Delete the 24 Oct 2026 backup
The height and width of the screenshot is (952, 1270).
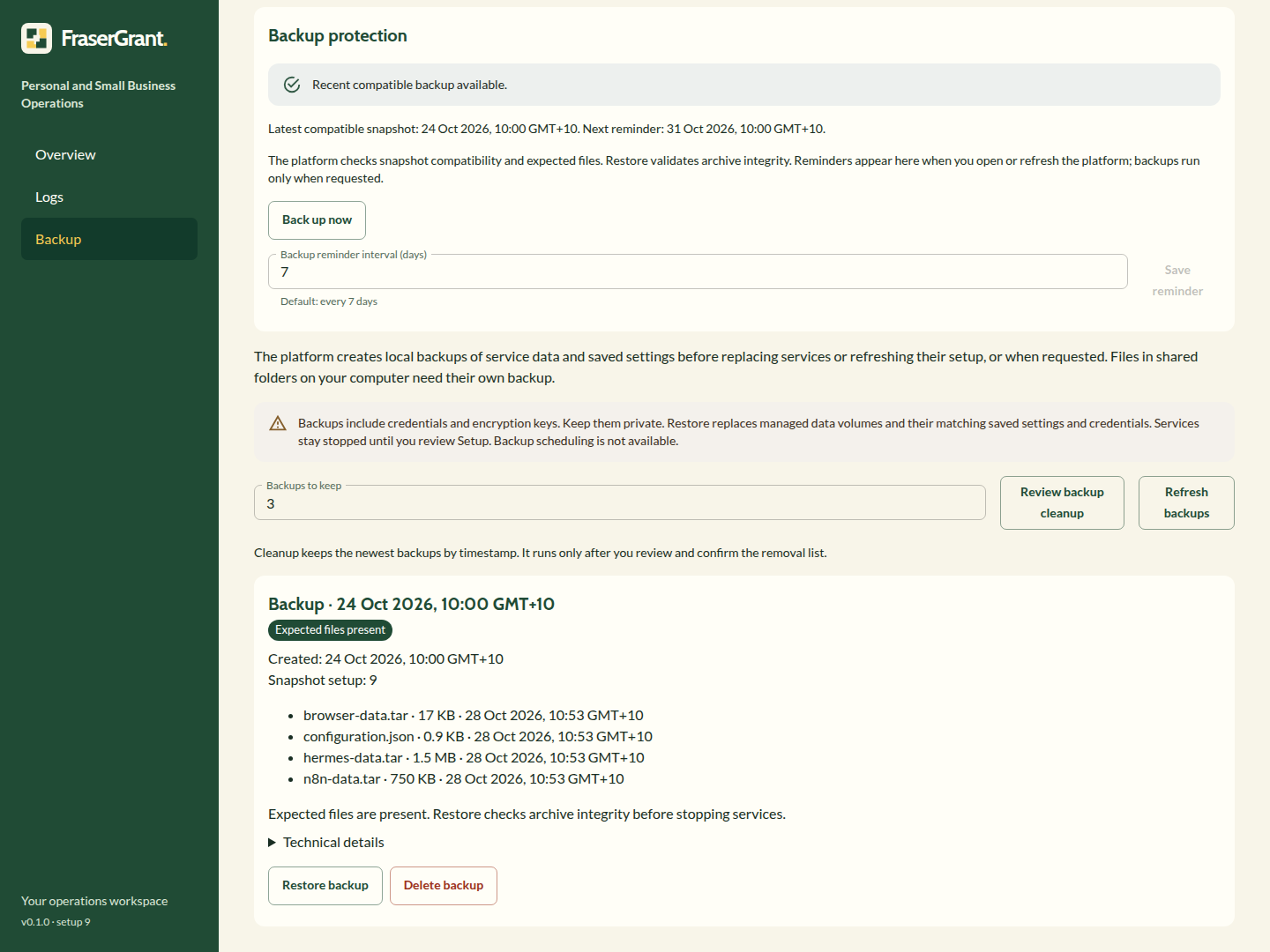(x=444, y=886)
